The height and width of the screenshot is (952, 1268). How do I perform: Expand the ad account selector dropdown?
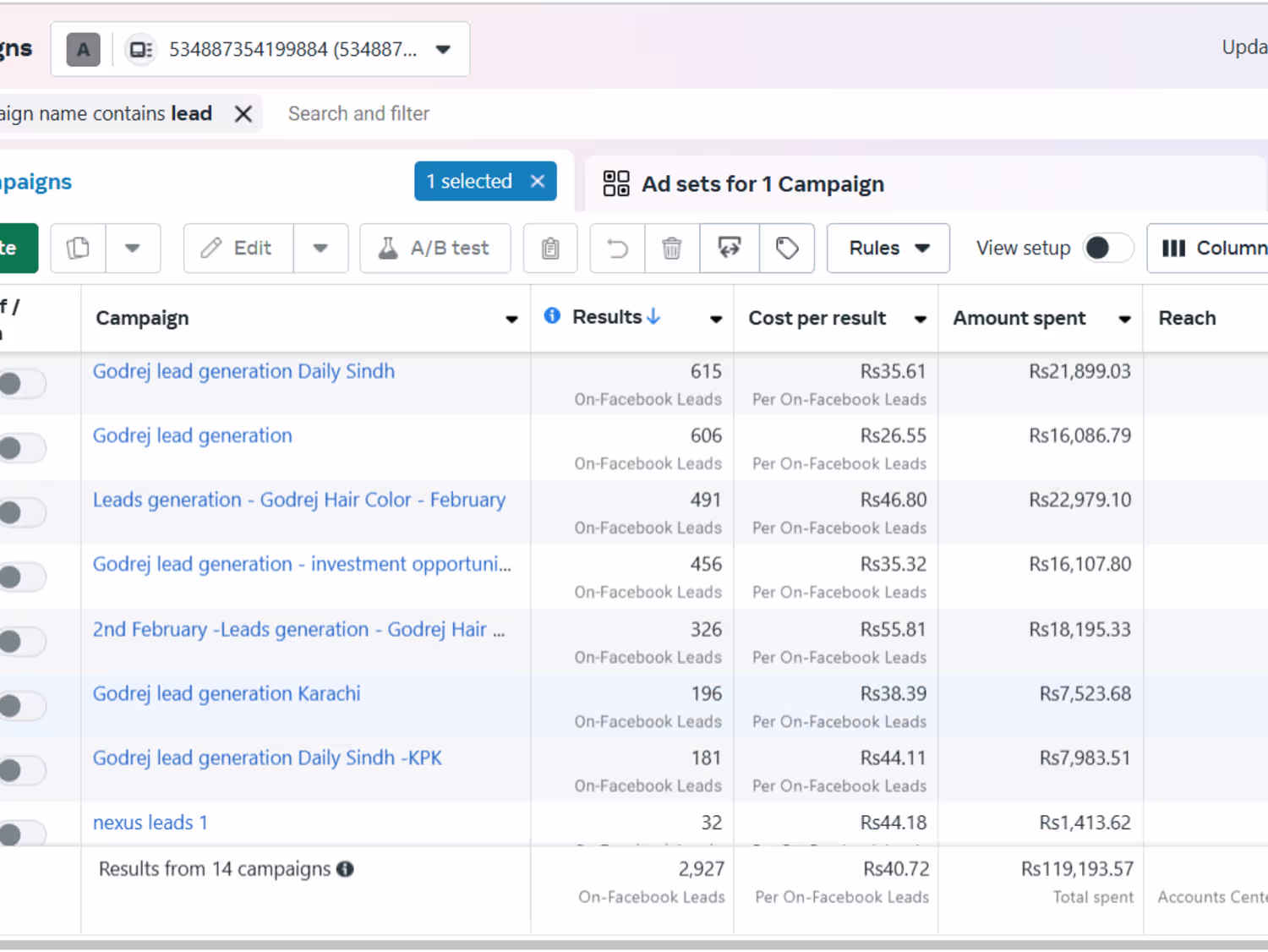[x=443, y=50]
